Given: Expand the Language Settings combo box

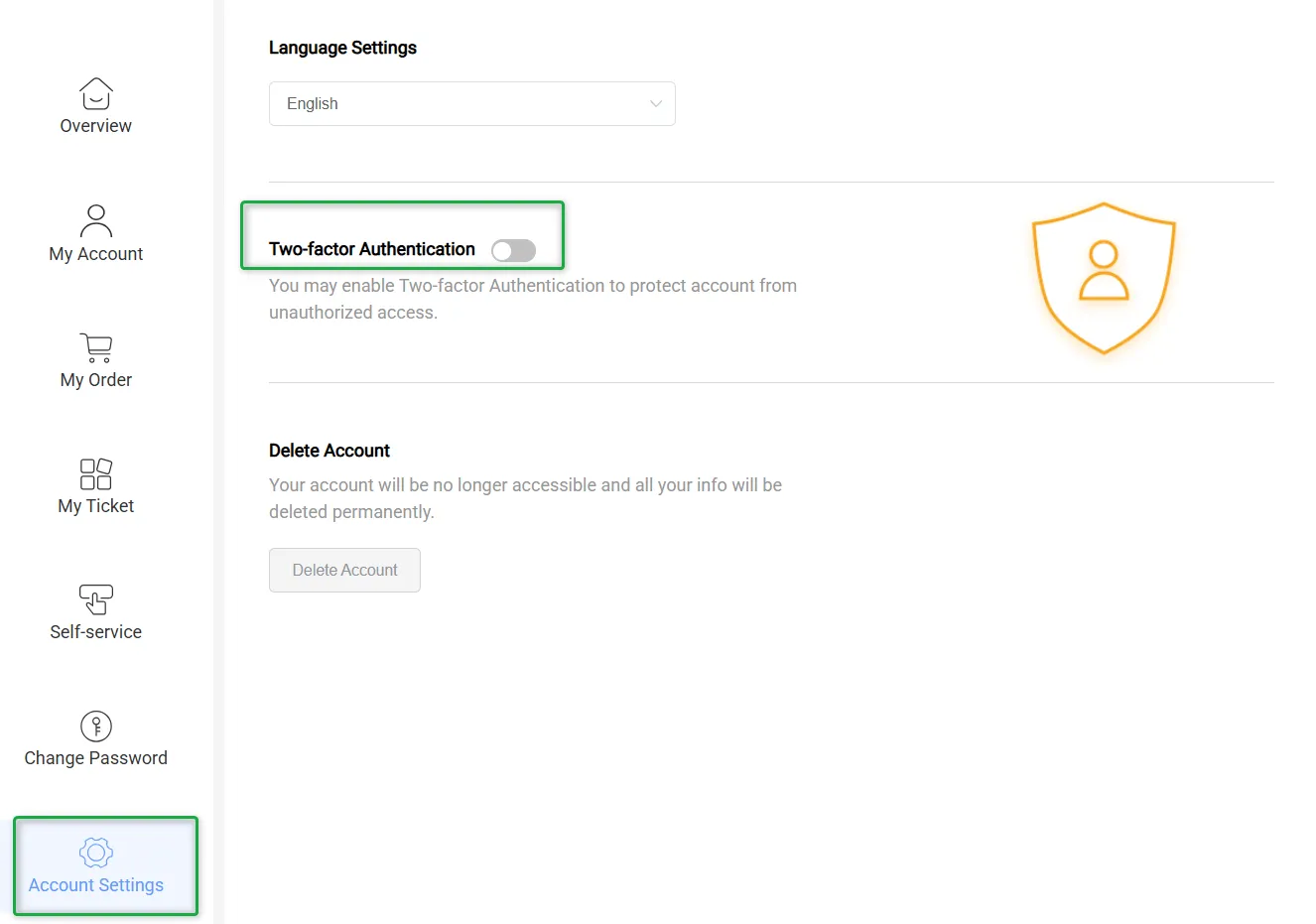Looking at the screenshot, I should click(x=471, y=103).
